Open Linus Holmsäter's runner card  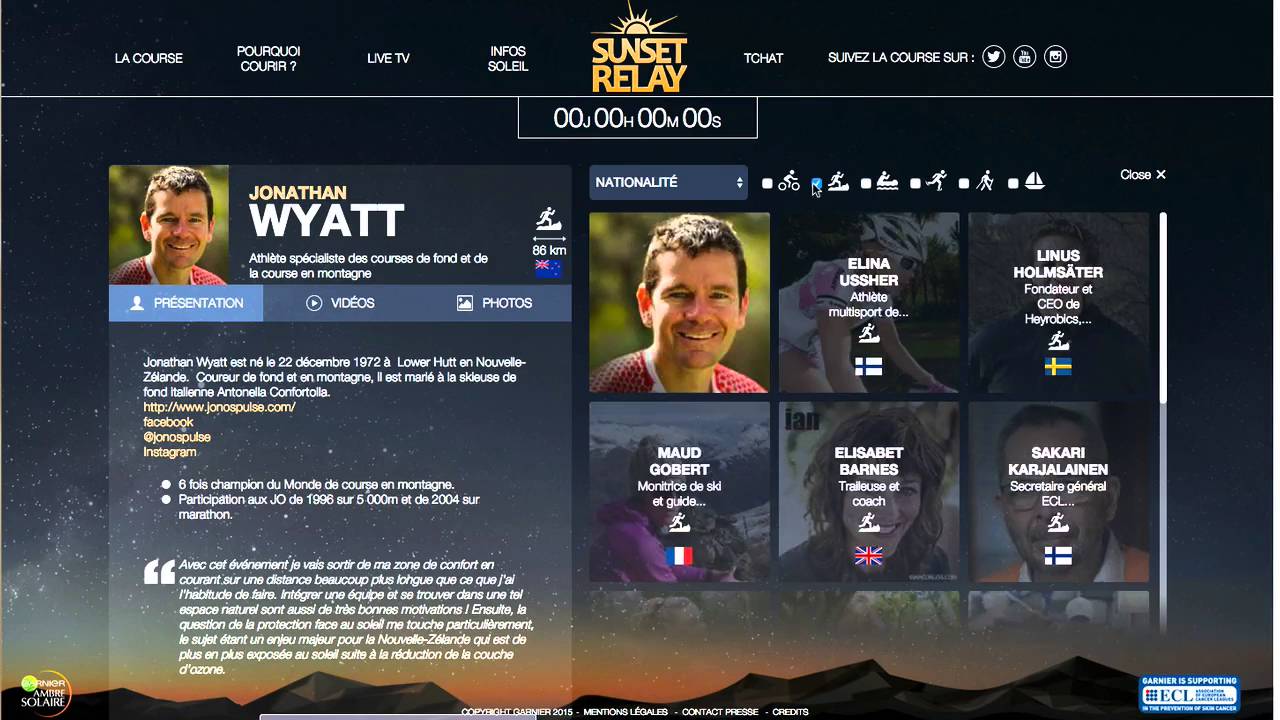click(x=1058, y=302)
